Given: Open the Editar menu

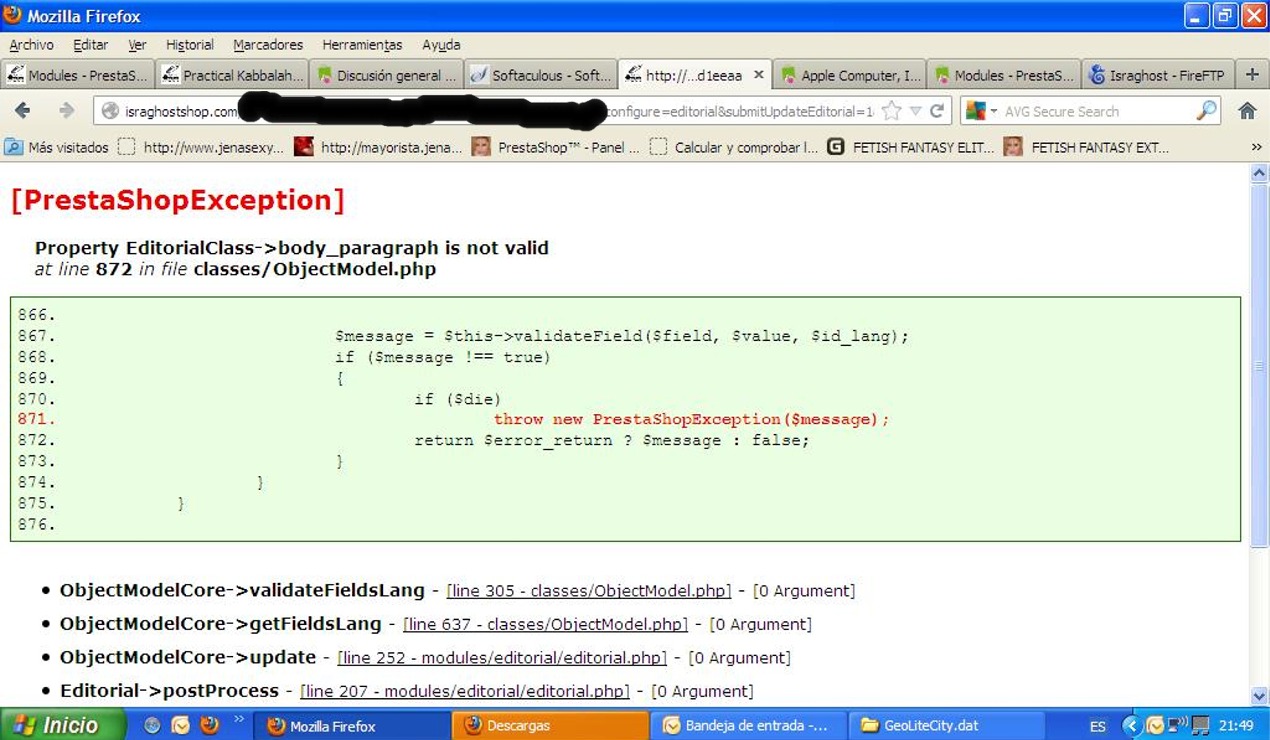Looking at the screenshot, I should [90, 45].
